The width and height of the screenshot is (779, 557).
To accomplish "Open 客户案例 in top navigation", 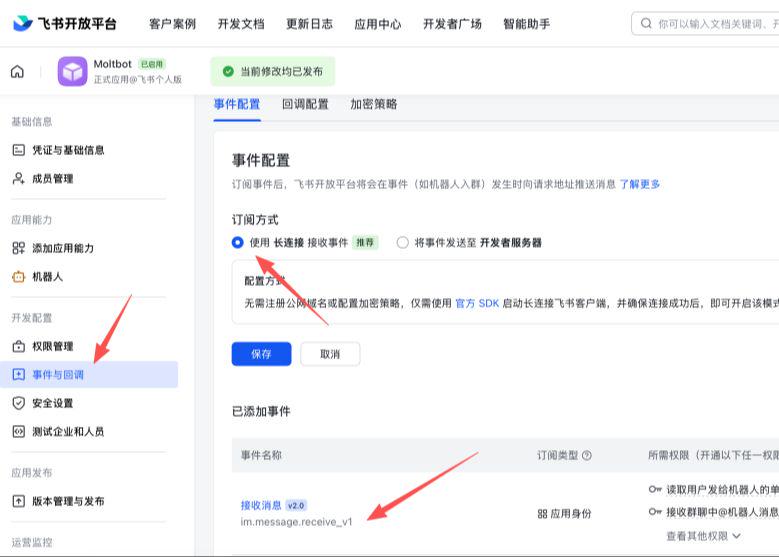I will click(x=172, y=24).
